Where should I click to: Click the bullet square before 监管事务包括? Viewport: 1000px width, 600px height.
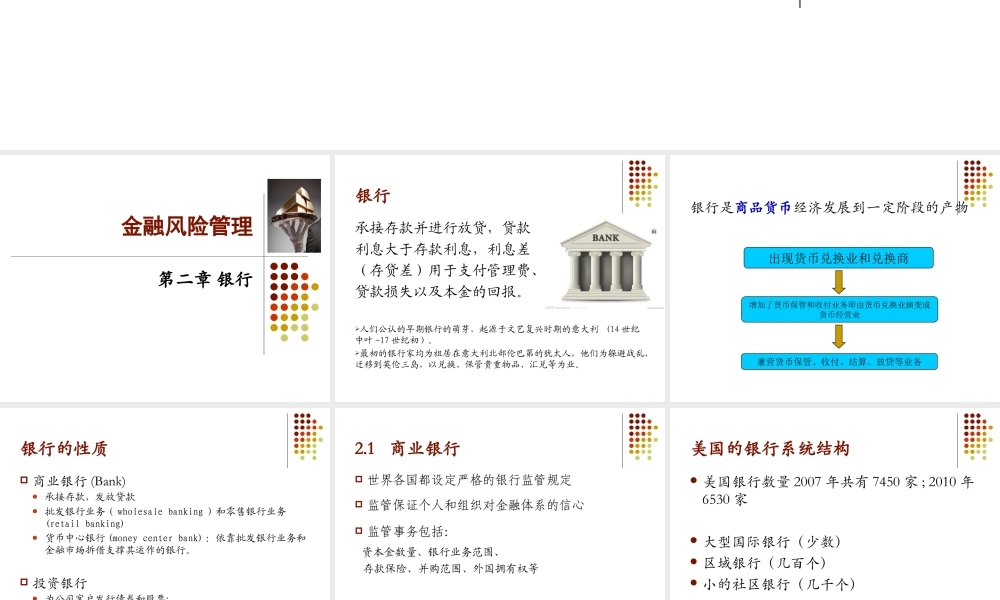357,531
